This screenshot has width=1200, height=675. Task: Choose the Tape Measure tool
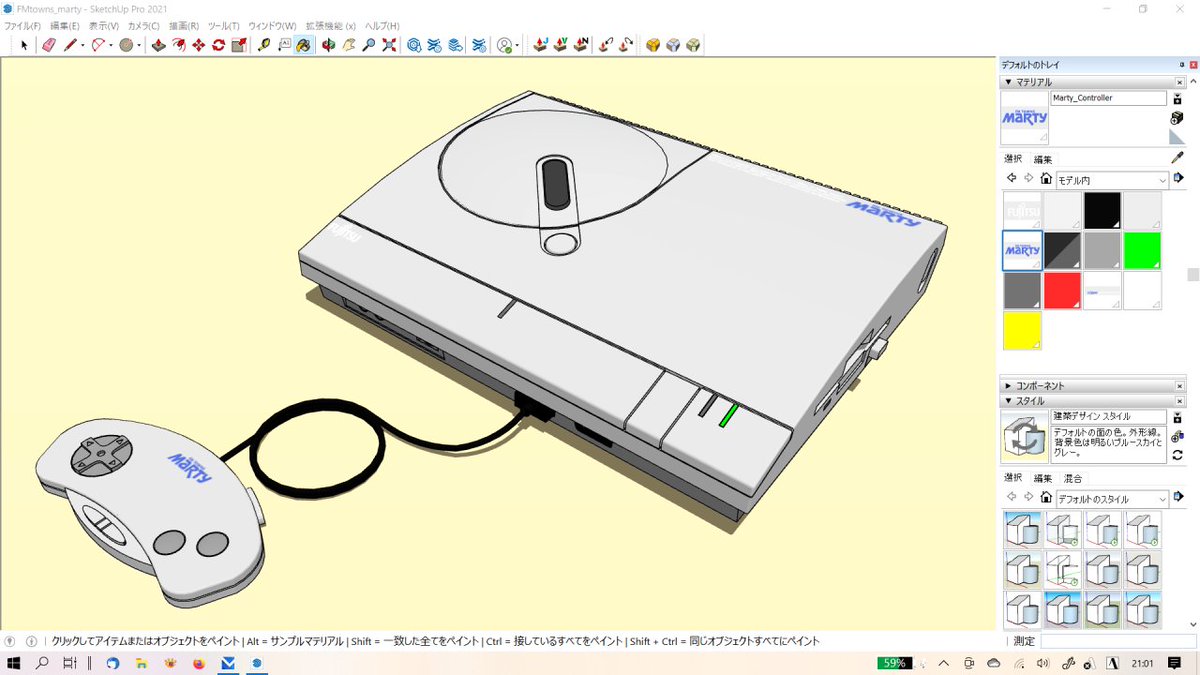tap(264, 45)
